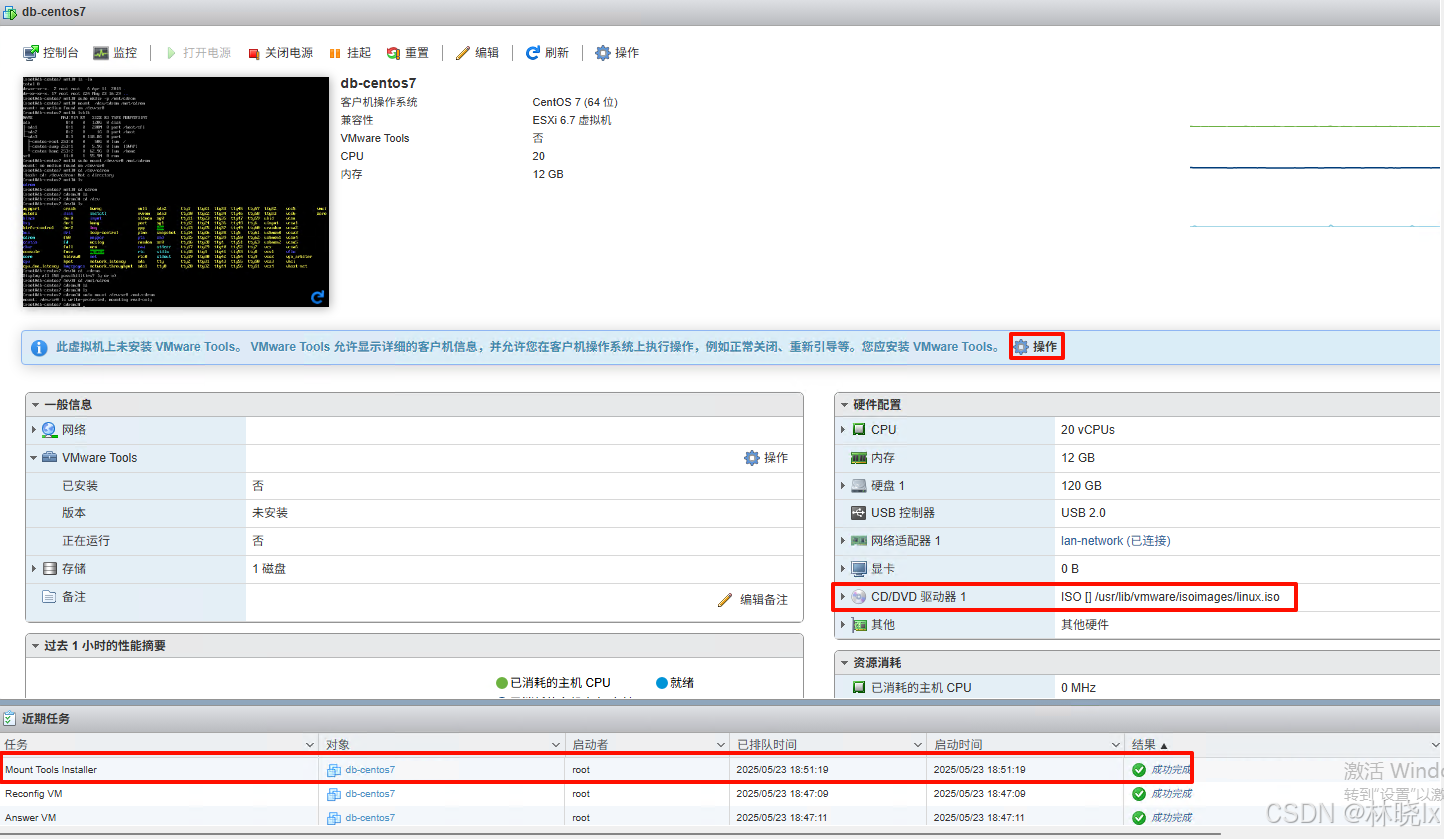1444x839 pixels.
Task: Expand the CPU hardware row
Action: coord(843,430)
